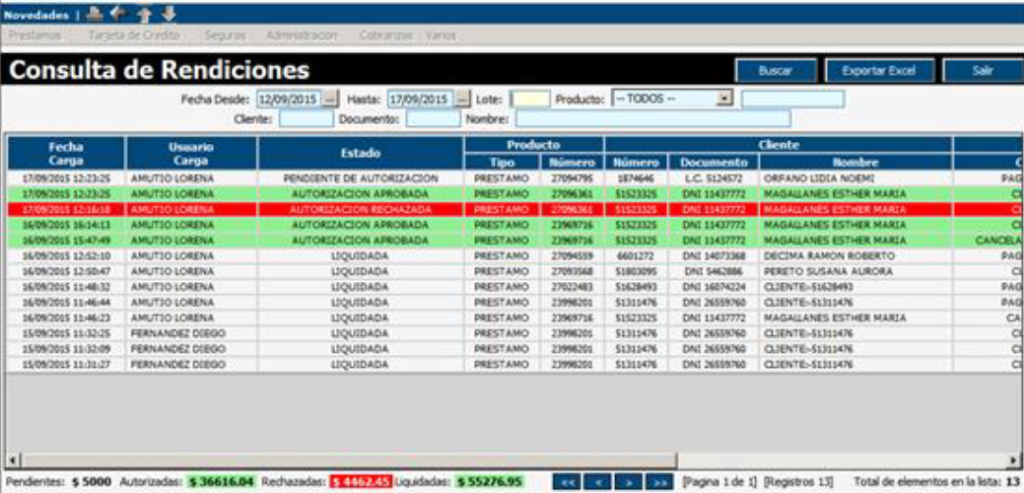Open the Hasta date picker

pyautogui.click(x=462, y=99)
